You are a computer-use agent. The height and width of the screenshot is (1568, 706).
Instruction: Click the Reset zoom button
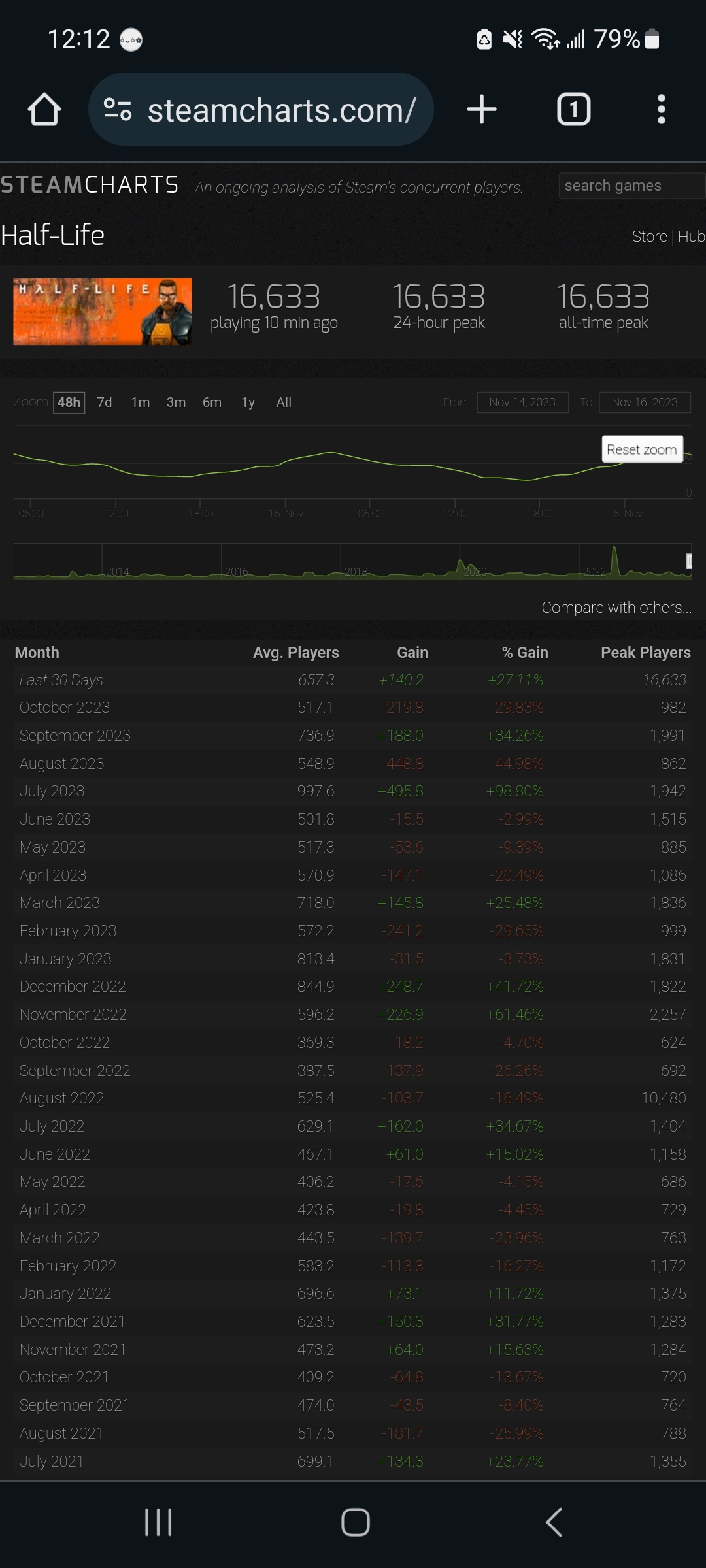(x=642, y=449)
